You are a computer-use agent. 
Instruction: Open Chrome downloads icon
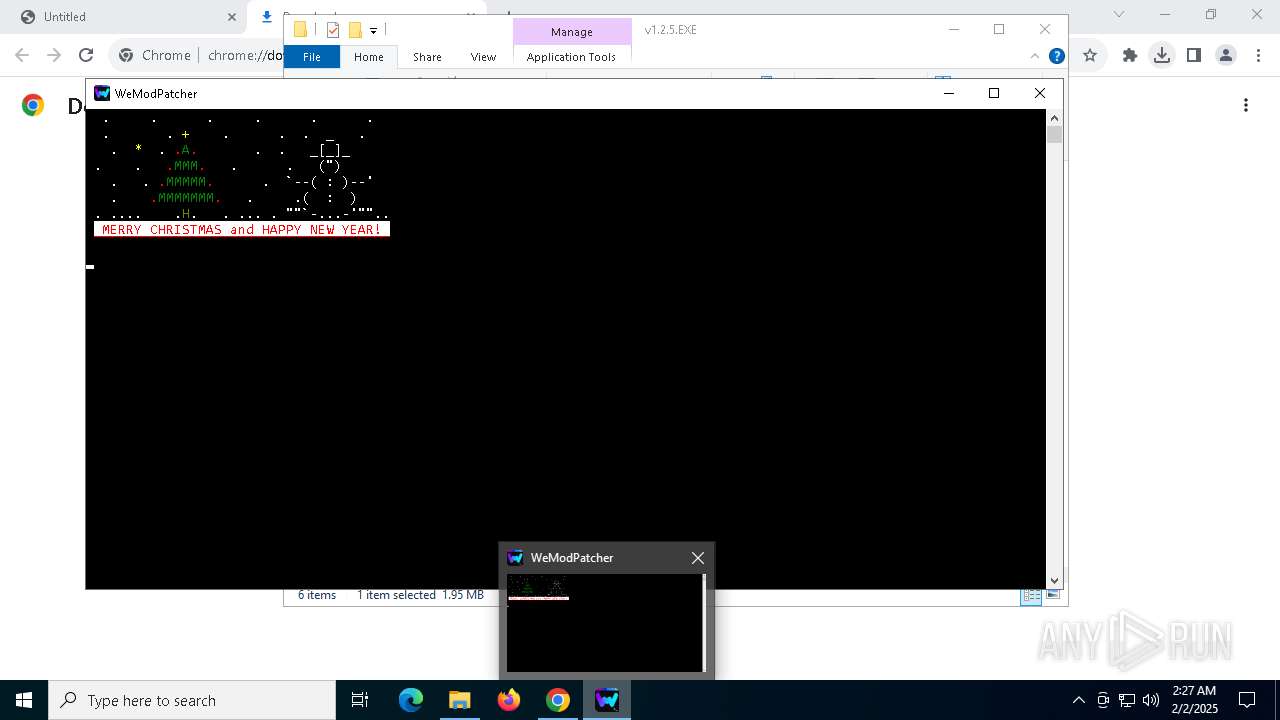pos(1162,55)
